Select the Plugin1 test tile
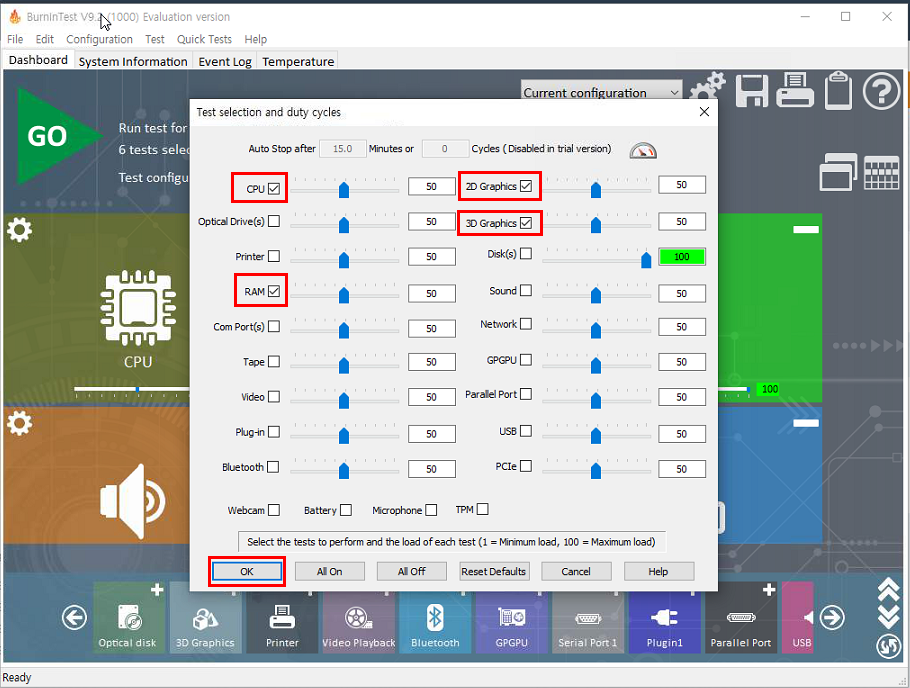The image size is (910, 688). [x=665, y=618]
